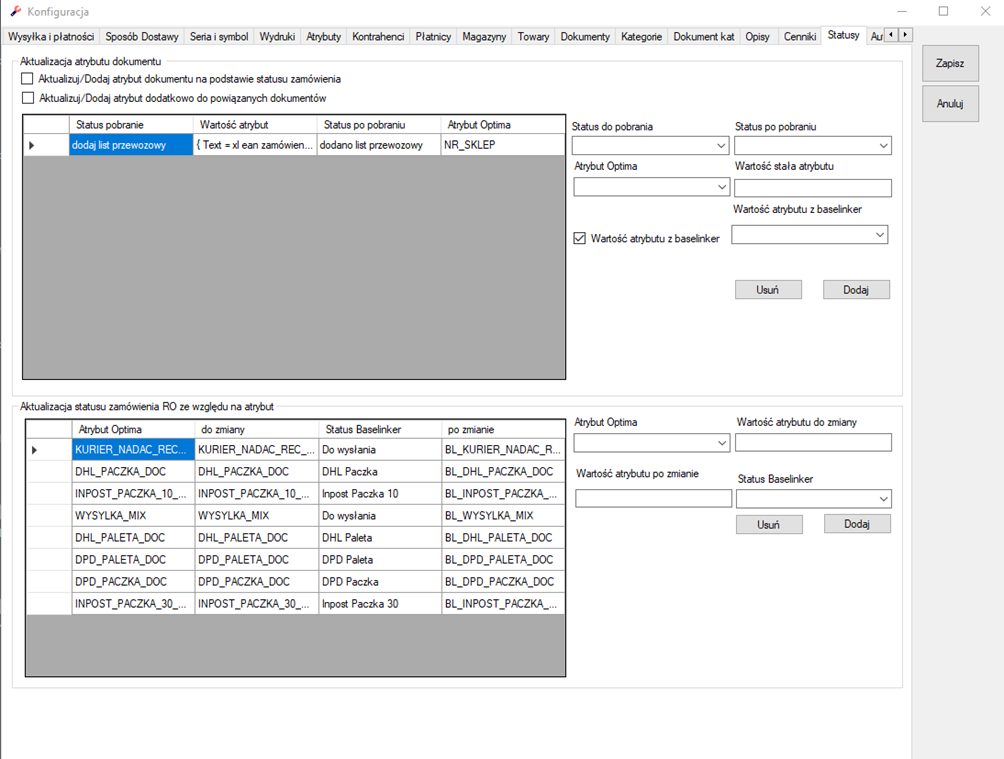Select the 'DPD Paczka' status cell

(380, 582)
